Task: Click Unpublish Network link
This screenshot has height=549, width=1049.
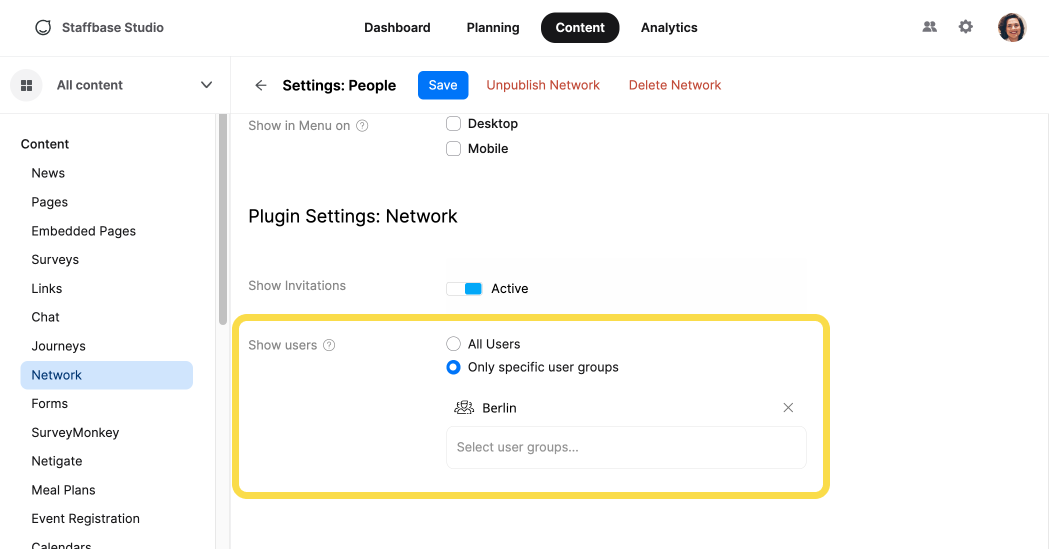Action: [x=543, y=85]
